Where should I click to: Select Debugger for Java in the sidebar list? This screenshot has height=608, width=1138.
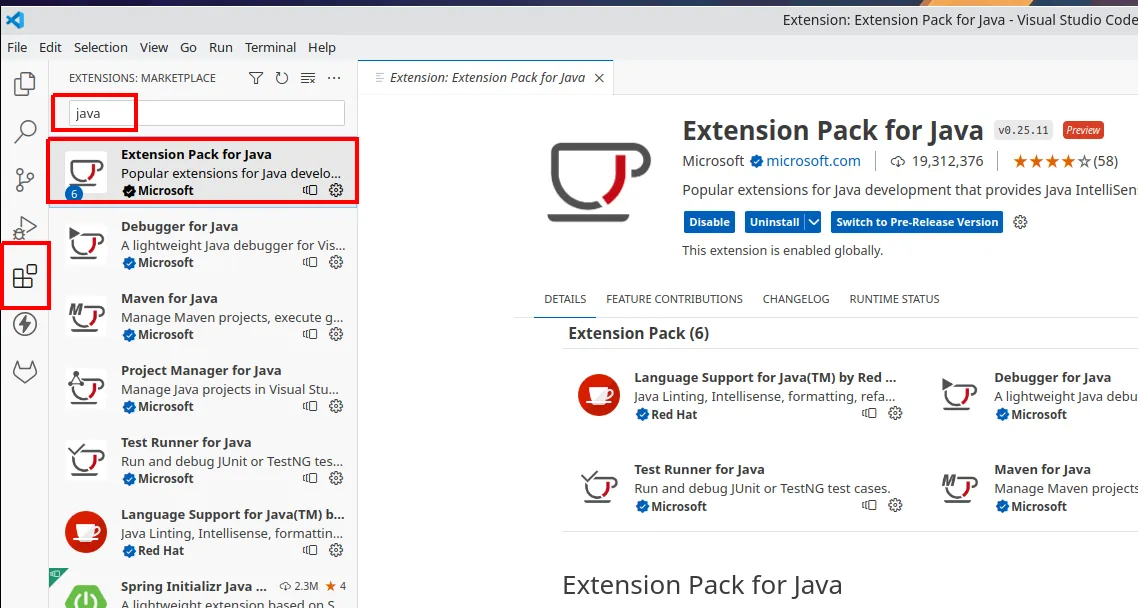(x=202, y=244)
